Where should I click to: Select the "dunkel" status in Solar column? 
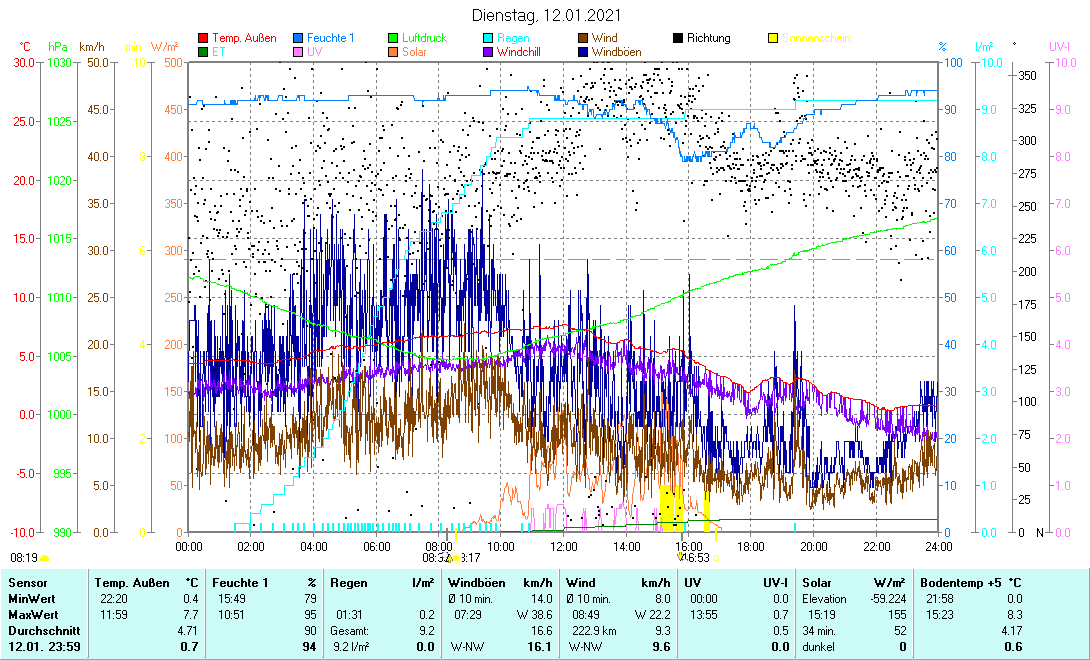pos(818,647)
